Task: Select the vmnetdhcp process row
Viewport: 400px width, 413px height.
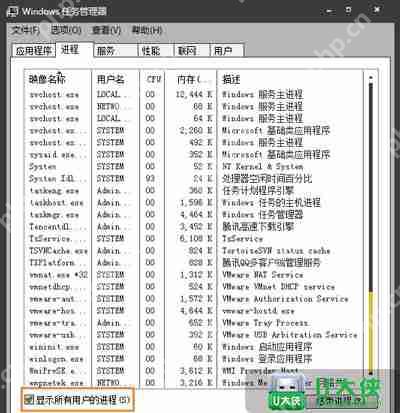Action: click(x=194, y=287)
